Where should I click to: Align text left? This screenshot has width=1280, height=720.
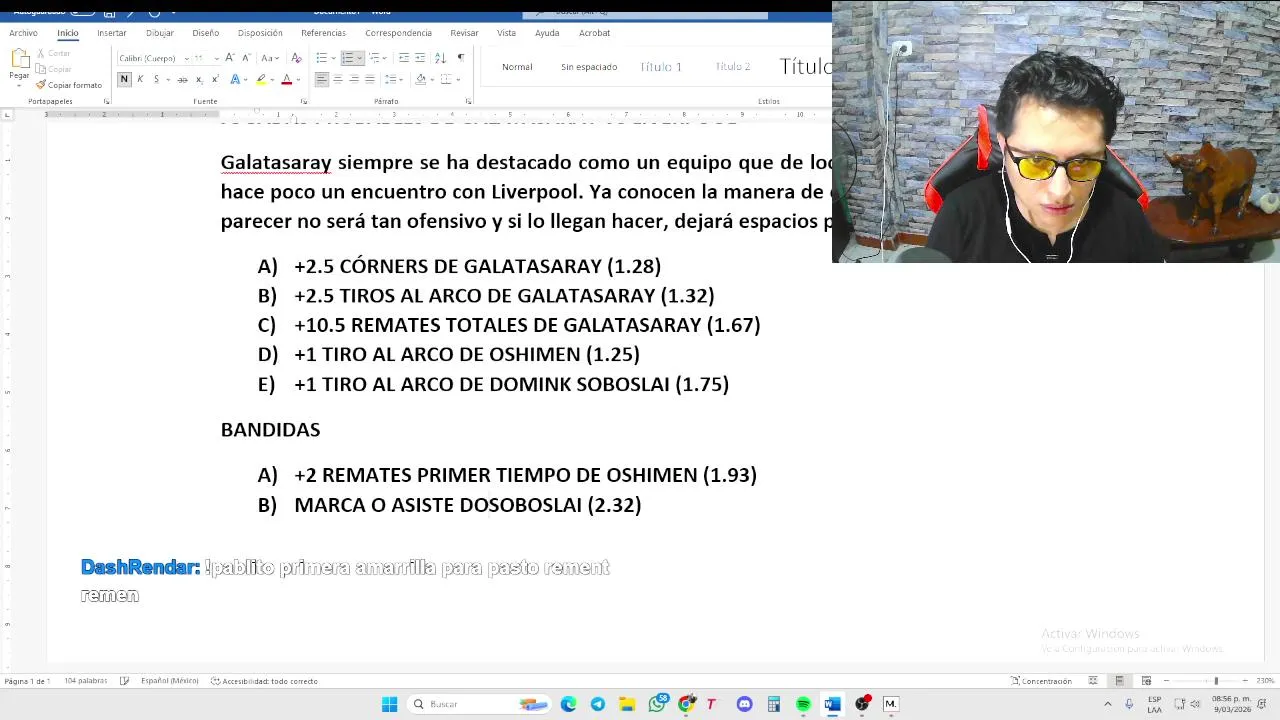[322, 79]
